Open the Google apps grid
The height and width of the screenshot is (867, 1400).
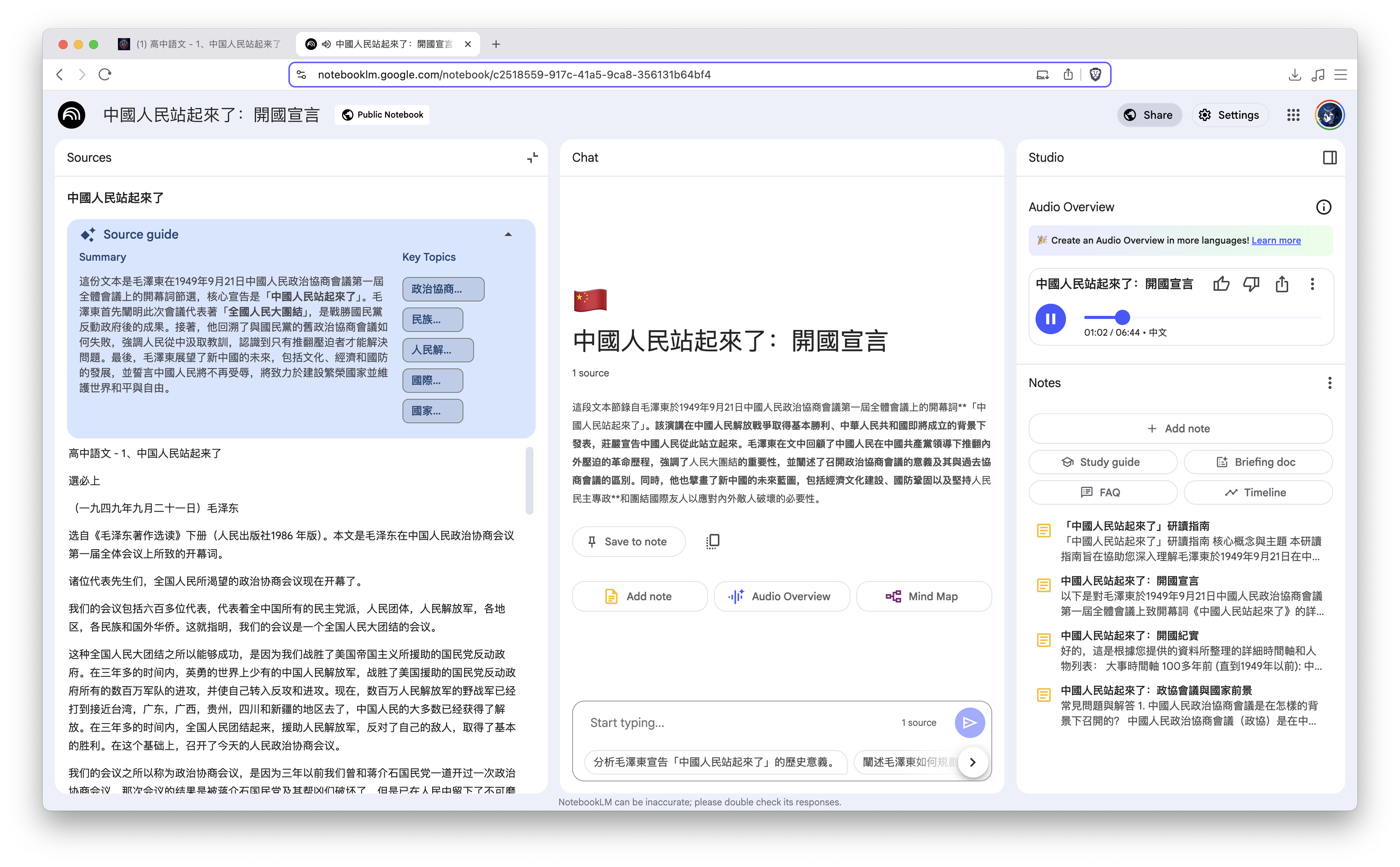(x=1293, y=115)
